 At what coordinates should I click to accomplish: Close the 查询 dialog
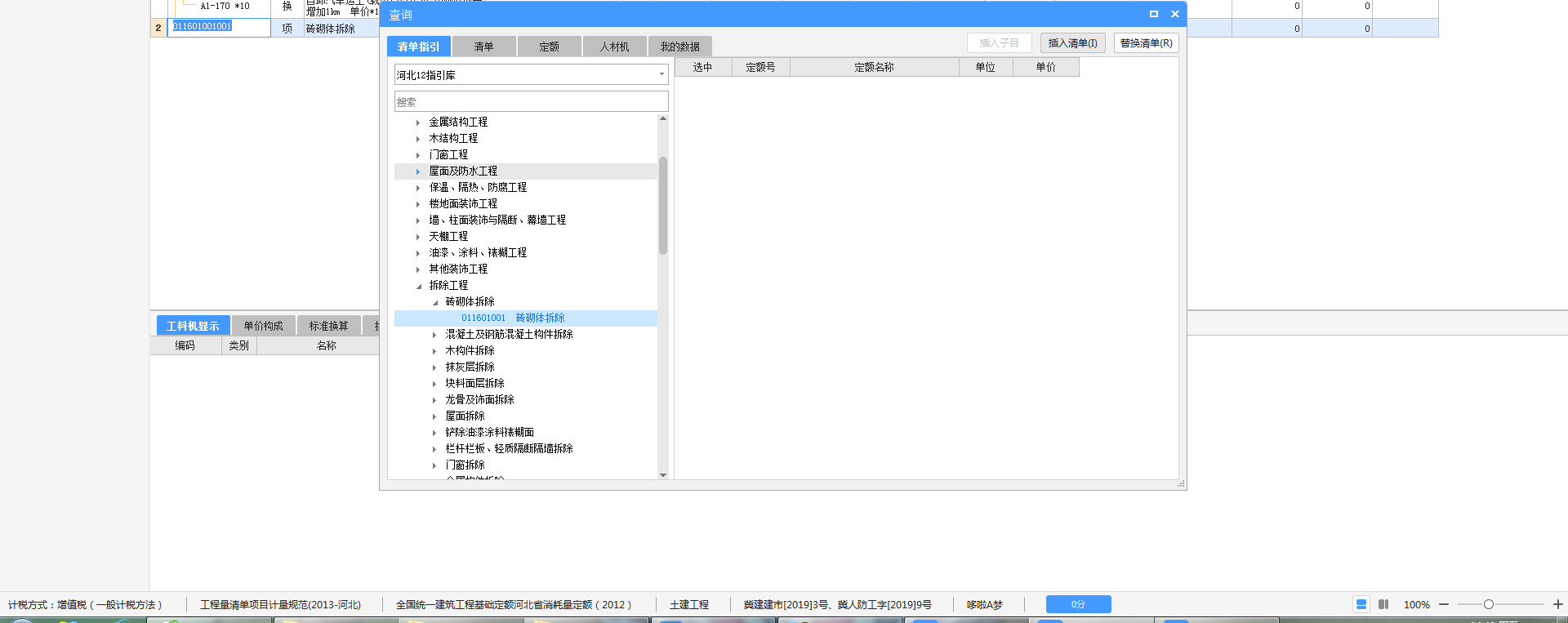click(1175, 14)
